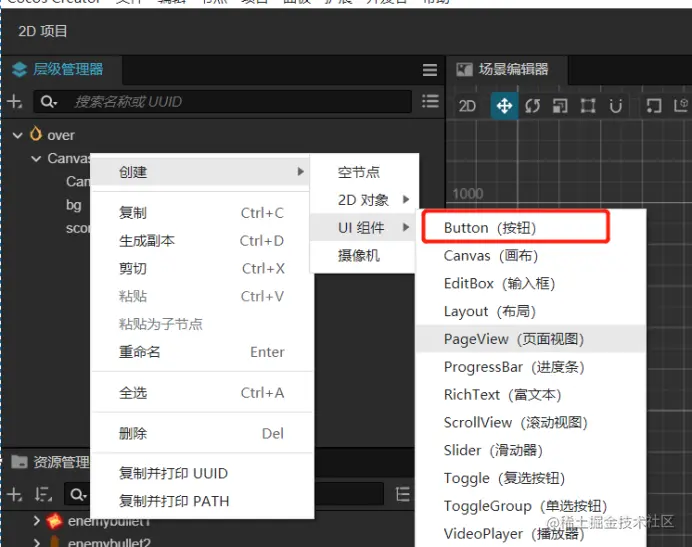The image size is (692, 547).
Task: Select the enemybullet1 asset icon
Action: [54, 521]
